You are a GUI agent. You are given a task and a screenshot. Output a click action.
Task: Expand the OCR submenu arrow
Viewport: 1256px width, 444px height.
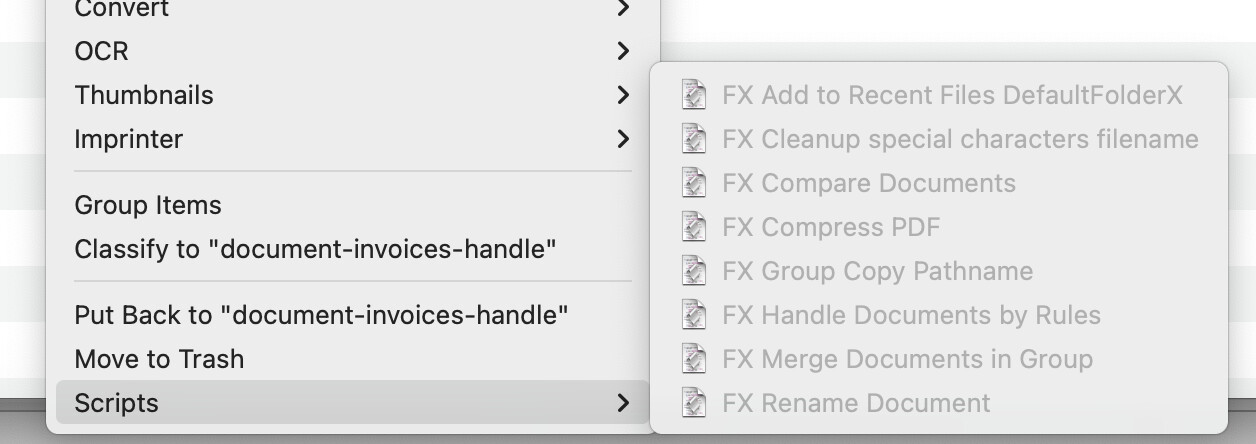pos(623,51)
